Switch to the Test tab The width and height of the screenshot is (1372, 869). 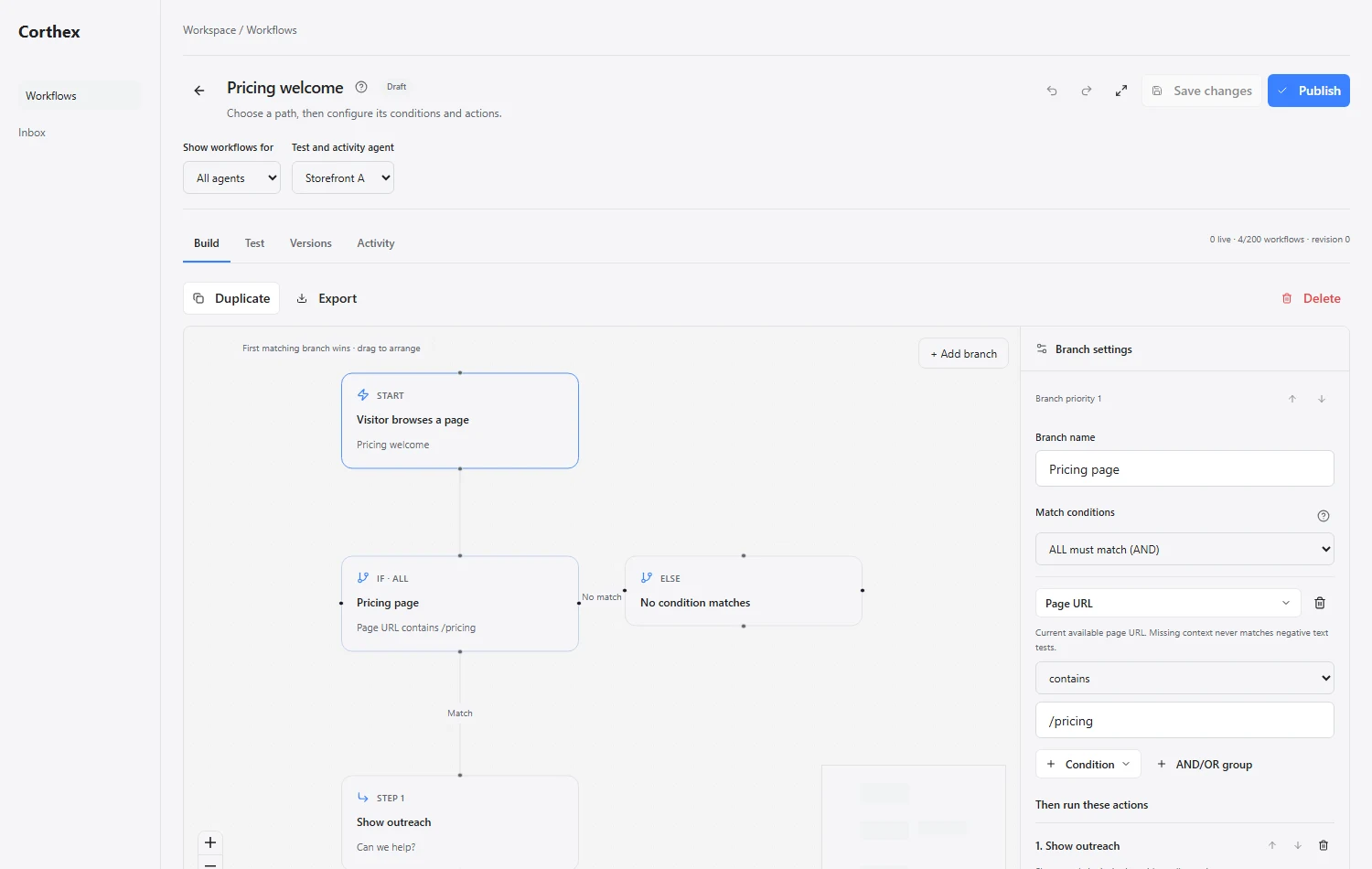click(x=254, y=243)
